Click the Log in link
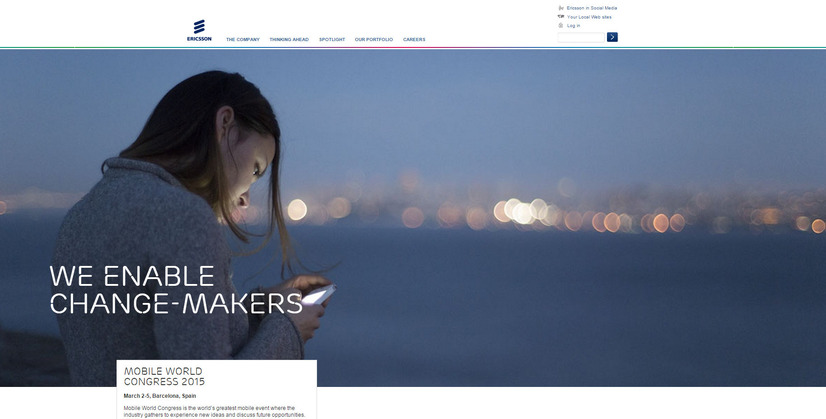This screenshot has height=419, width=826. [574, 26]
